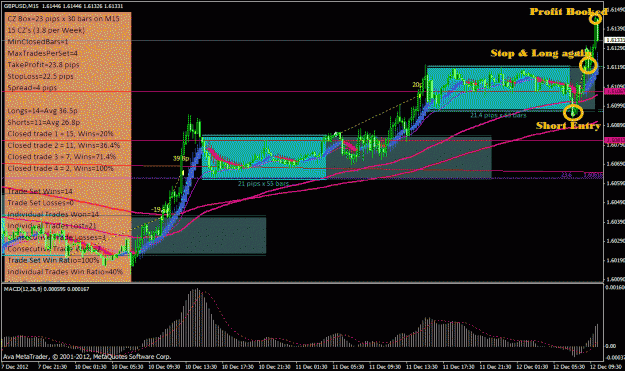This screenshot has height=371, width=625.
Task: Click the 'Individual Trades Lost=21' line
Action: (52, 226)
